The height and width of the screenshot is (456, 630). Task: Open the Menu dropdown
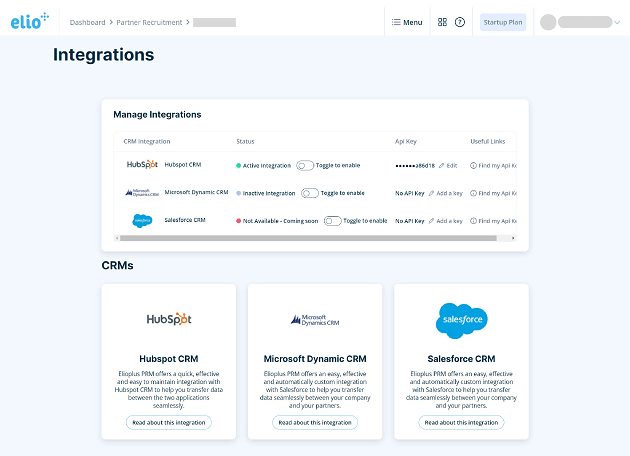407,22
